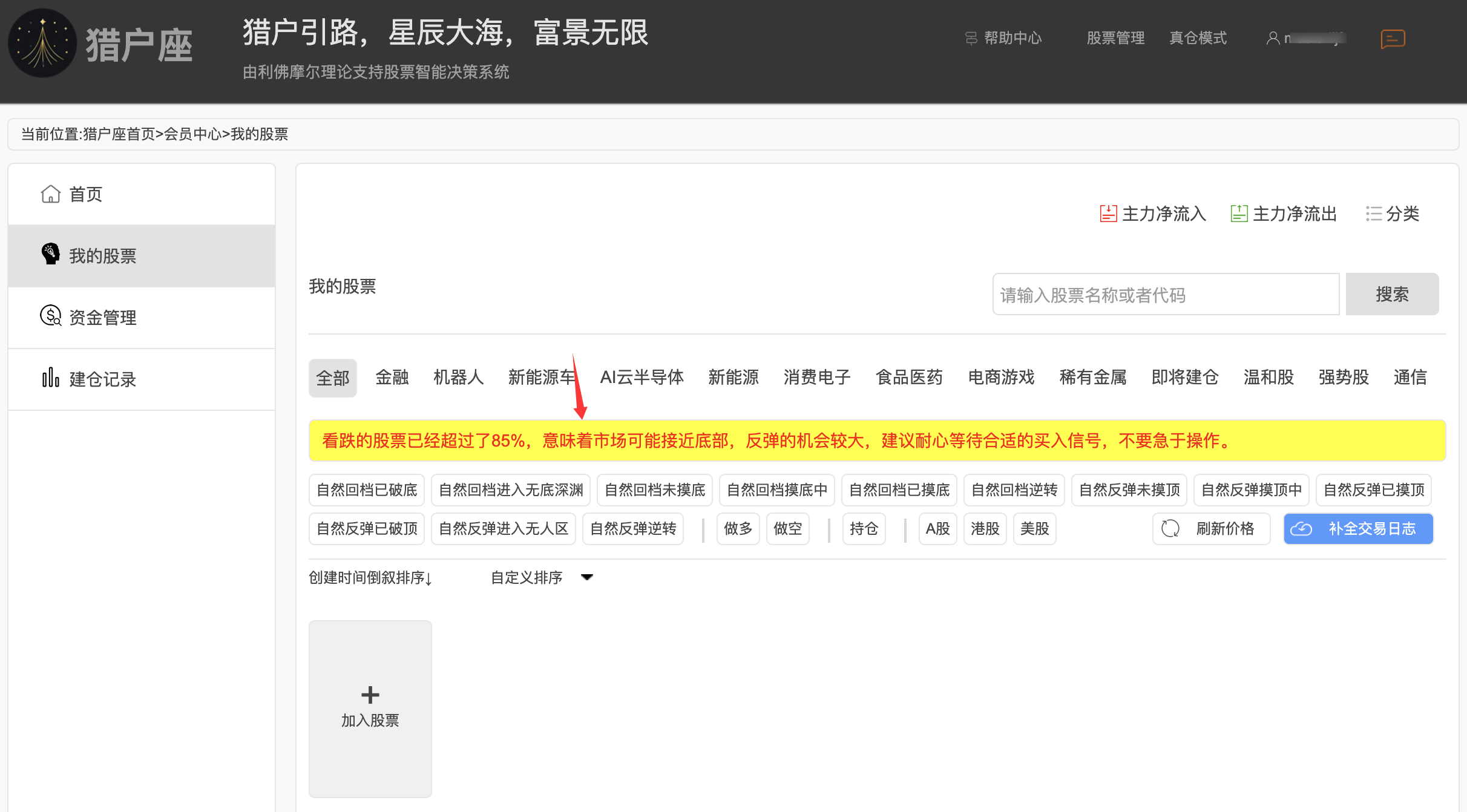1467x812 pixels.
Task: Select the 即将建仓 tab
Action: tap(1185, 378)
